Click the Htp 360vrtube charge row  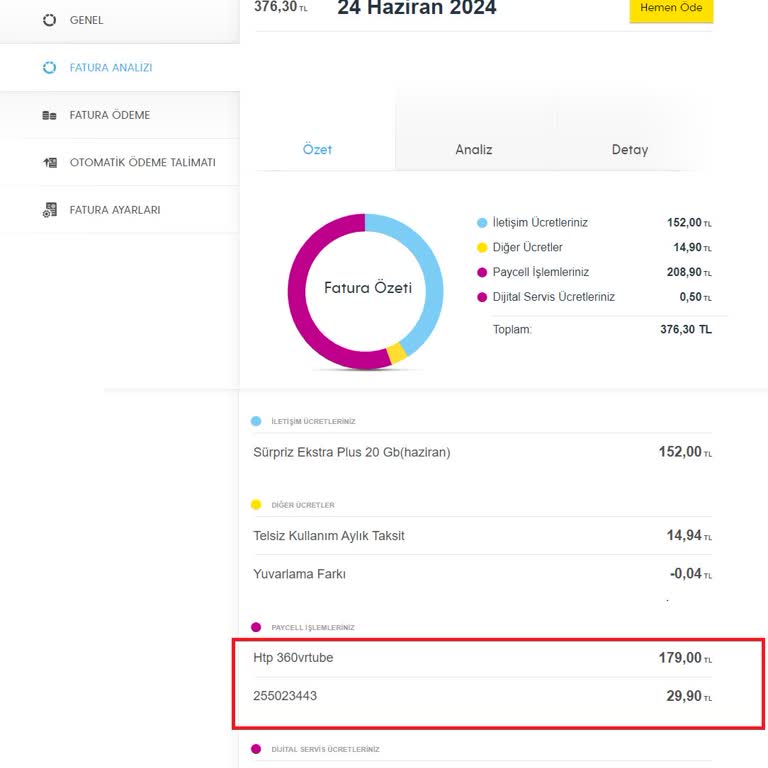483,658
